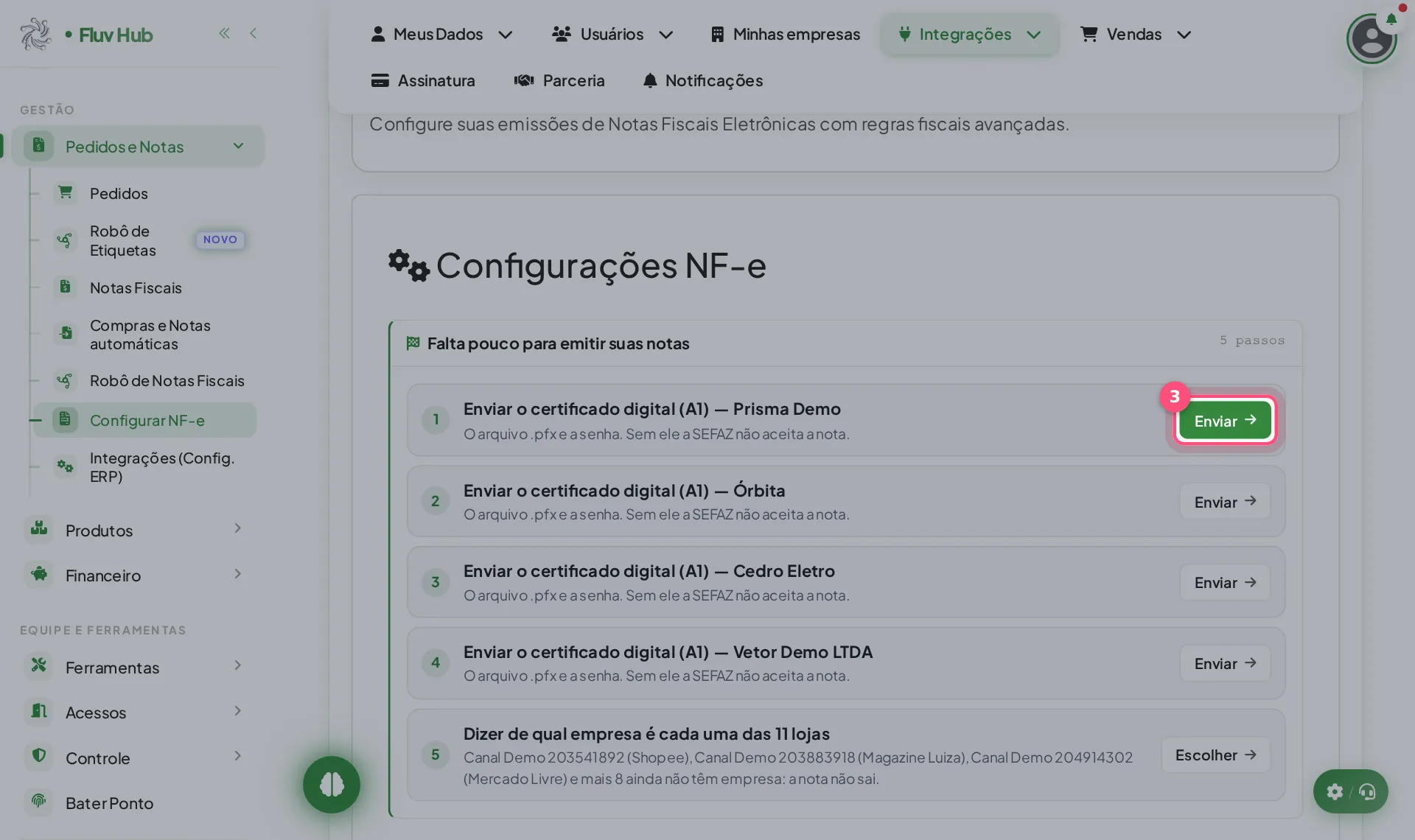Screen dimensions: 1415x840
Task: Click the Controle shield icon
Action: tap(39, 756)
